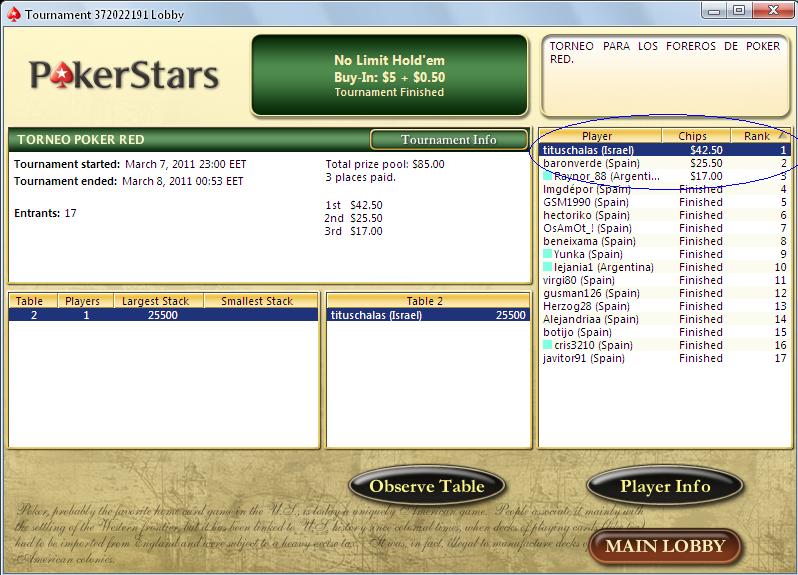Select lmgdépor (Spain) player row
The height and width of the screenshot is (575, 798).
click(665, 189)
